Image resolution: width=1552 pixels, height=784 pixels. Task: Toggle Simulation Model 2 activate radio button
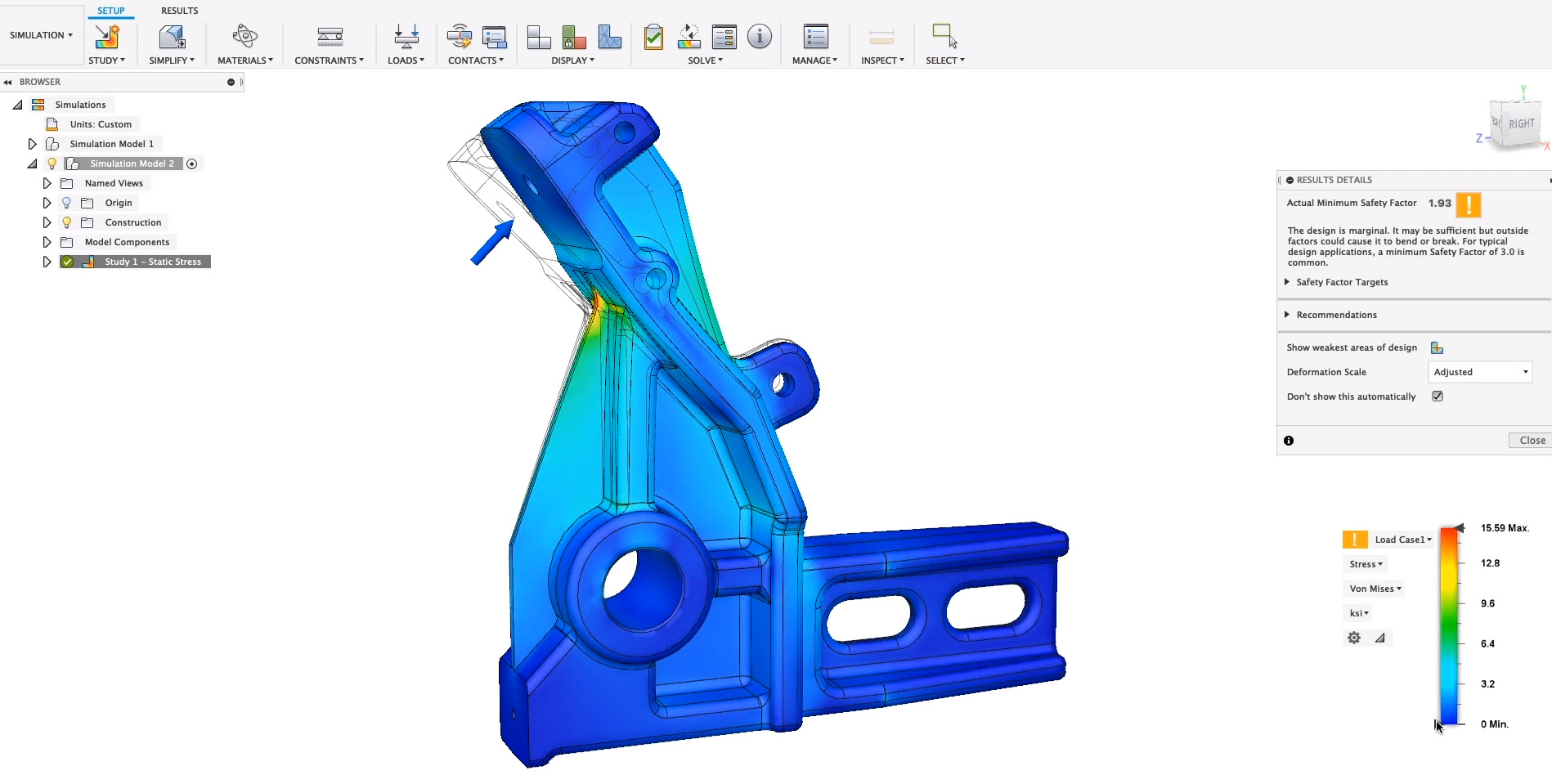point(192,164)
